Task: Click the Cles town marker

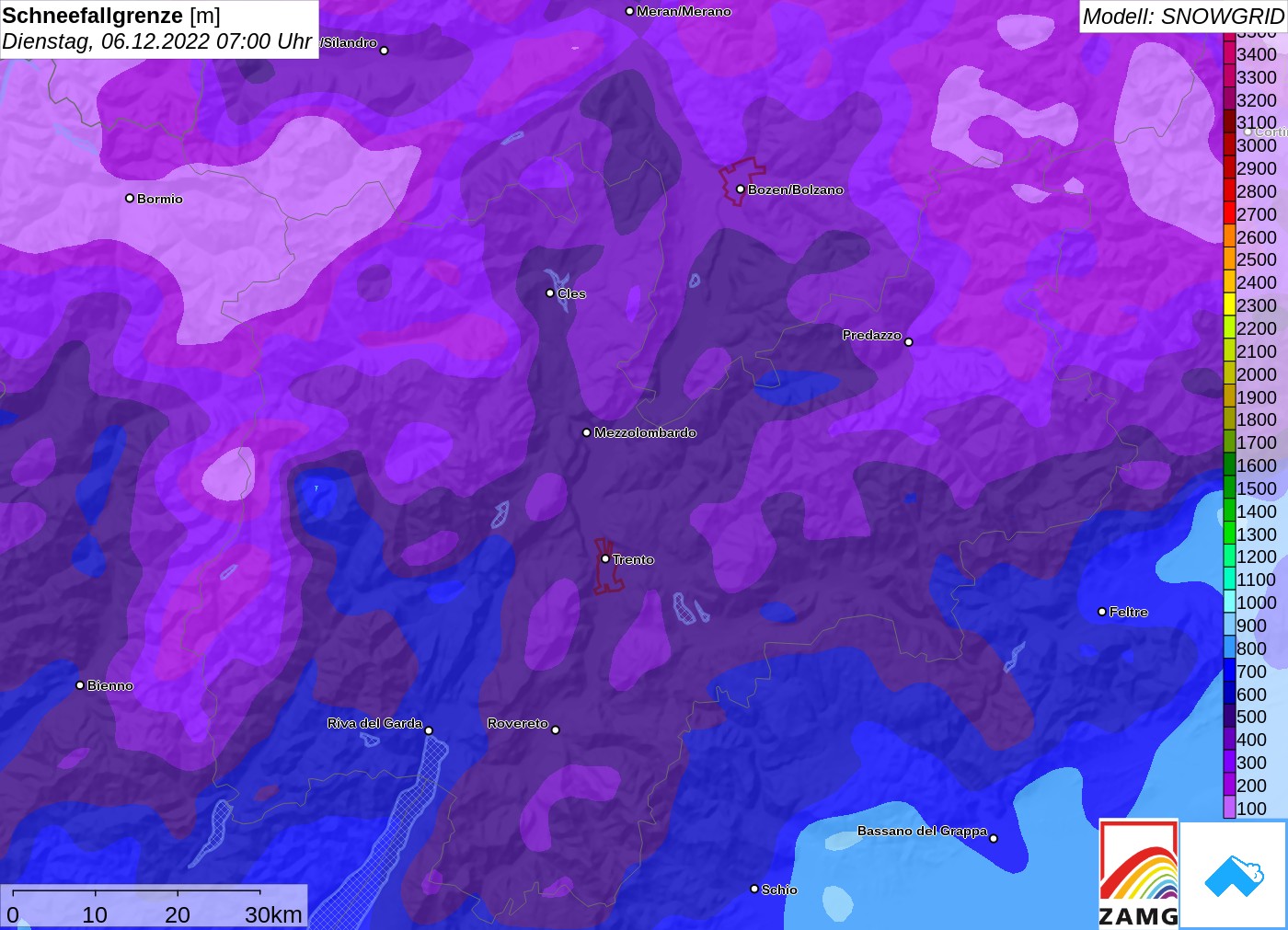Action: [x=550, y=293]
